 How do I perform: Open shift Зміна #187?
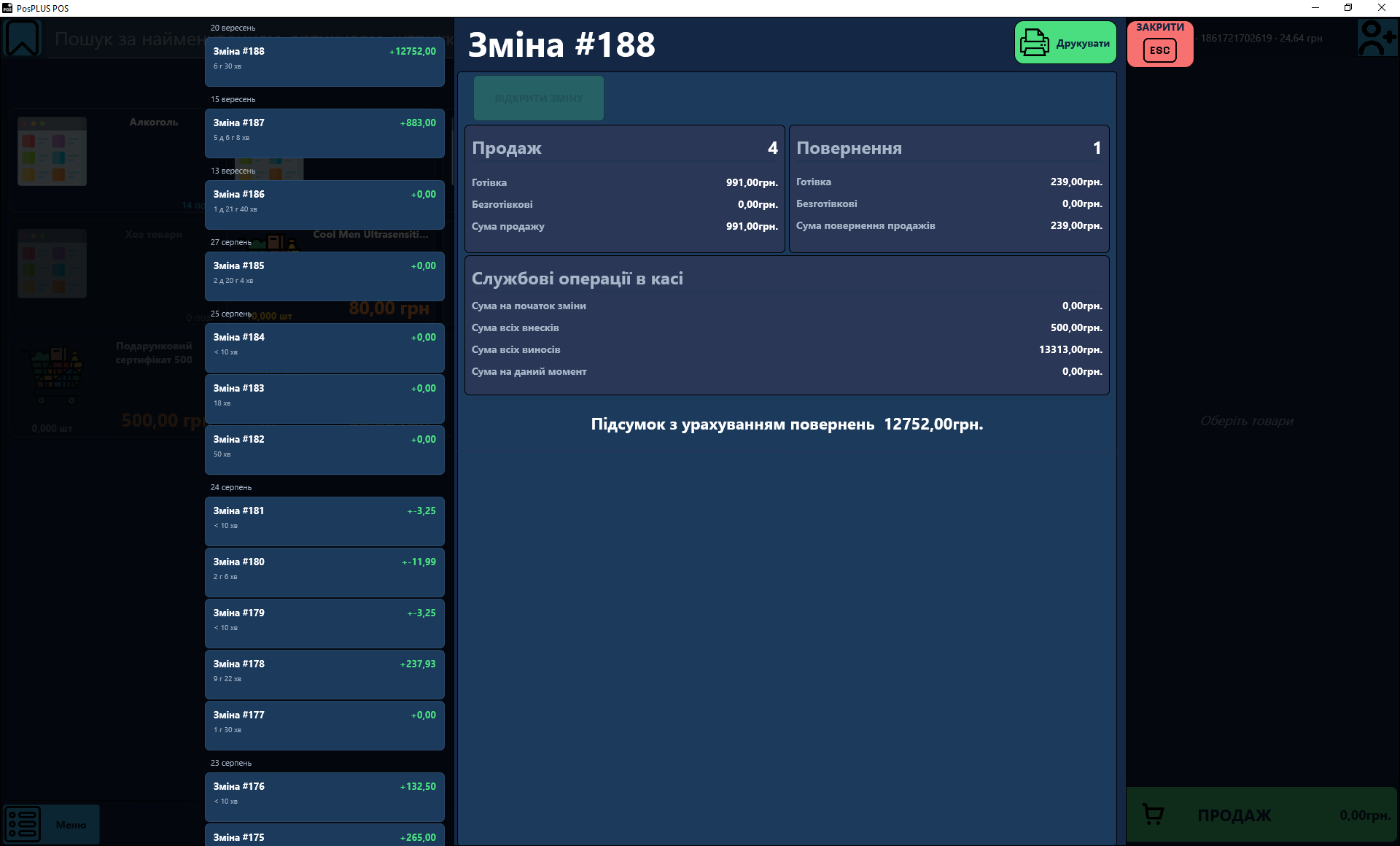pos(324,133)
